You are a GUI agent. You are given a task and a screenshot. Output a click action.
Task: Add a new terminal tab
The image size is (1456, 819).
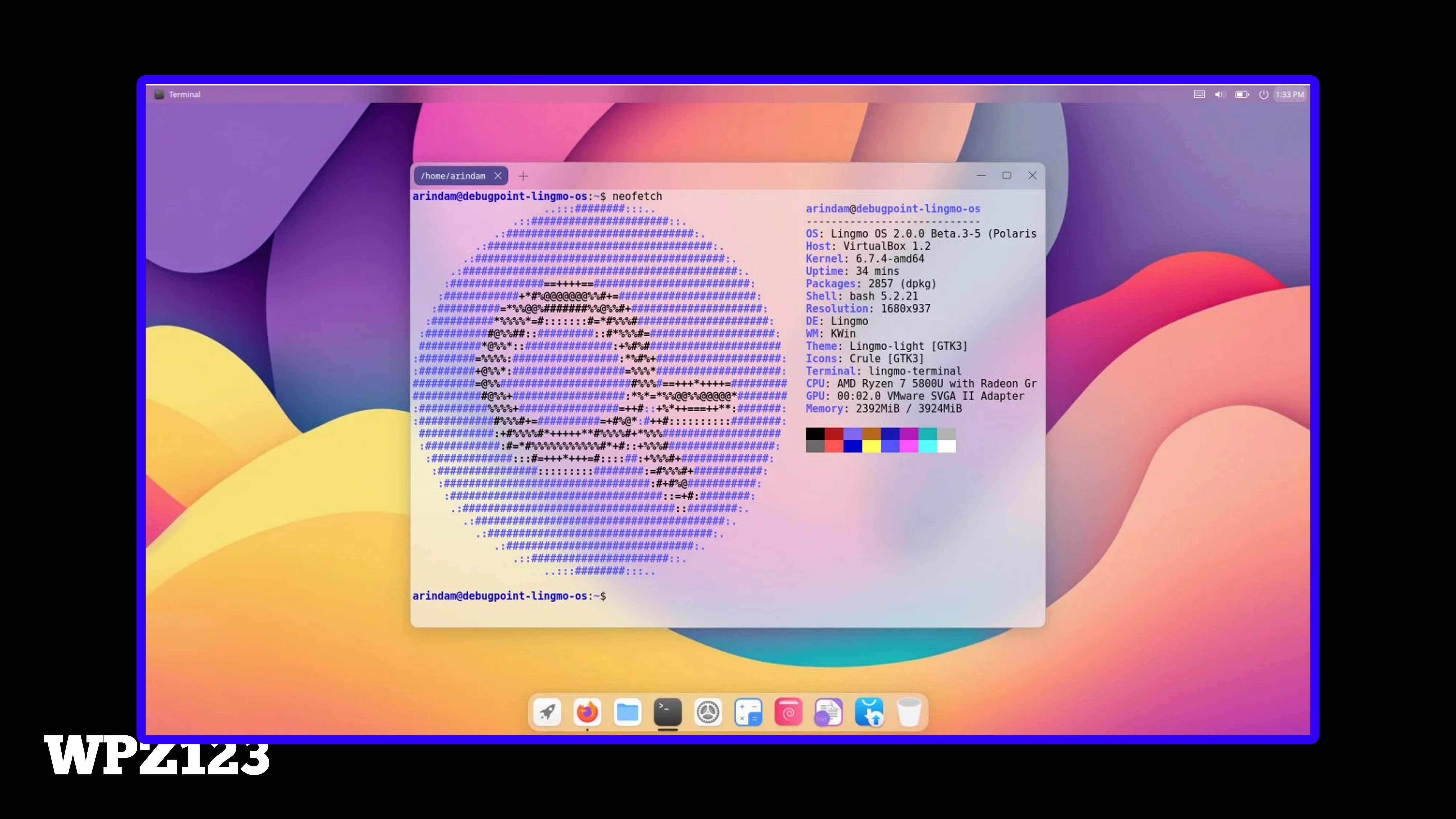pyautogui.click(x=523, y=176)
